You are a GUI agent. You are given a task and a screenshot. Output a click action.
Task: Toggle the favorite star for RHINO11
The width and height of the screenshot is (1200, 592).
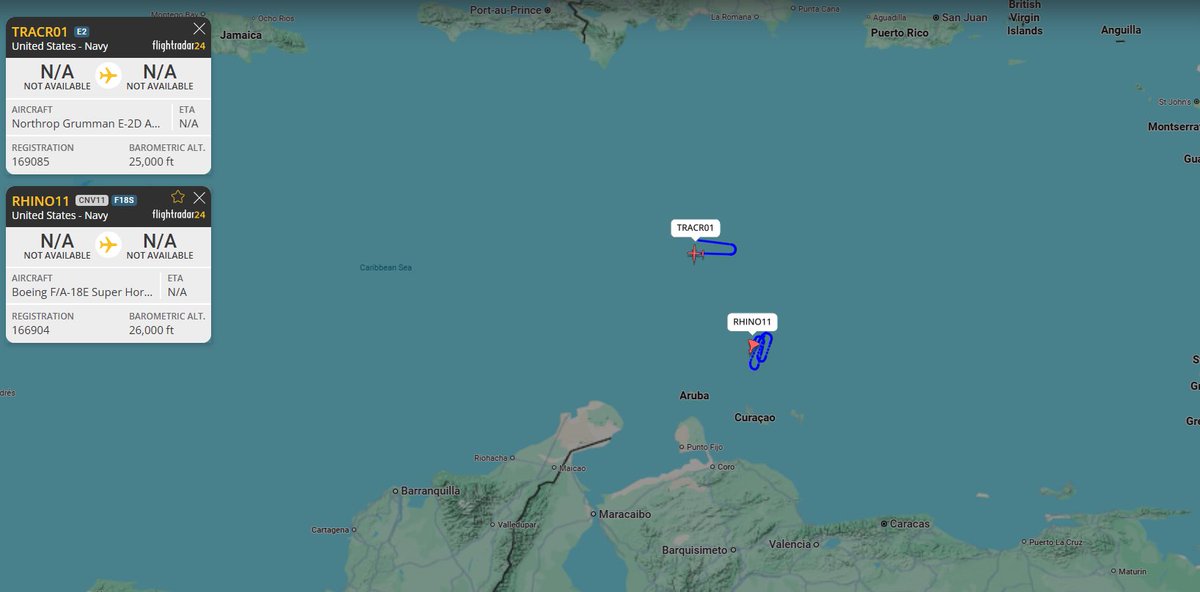(x=177, y=197)
